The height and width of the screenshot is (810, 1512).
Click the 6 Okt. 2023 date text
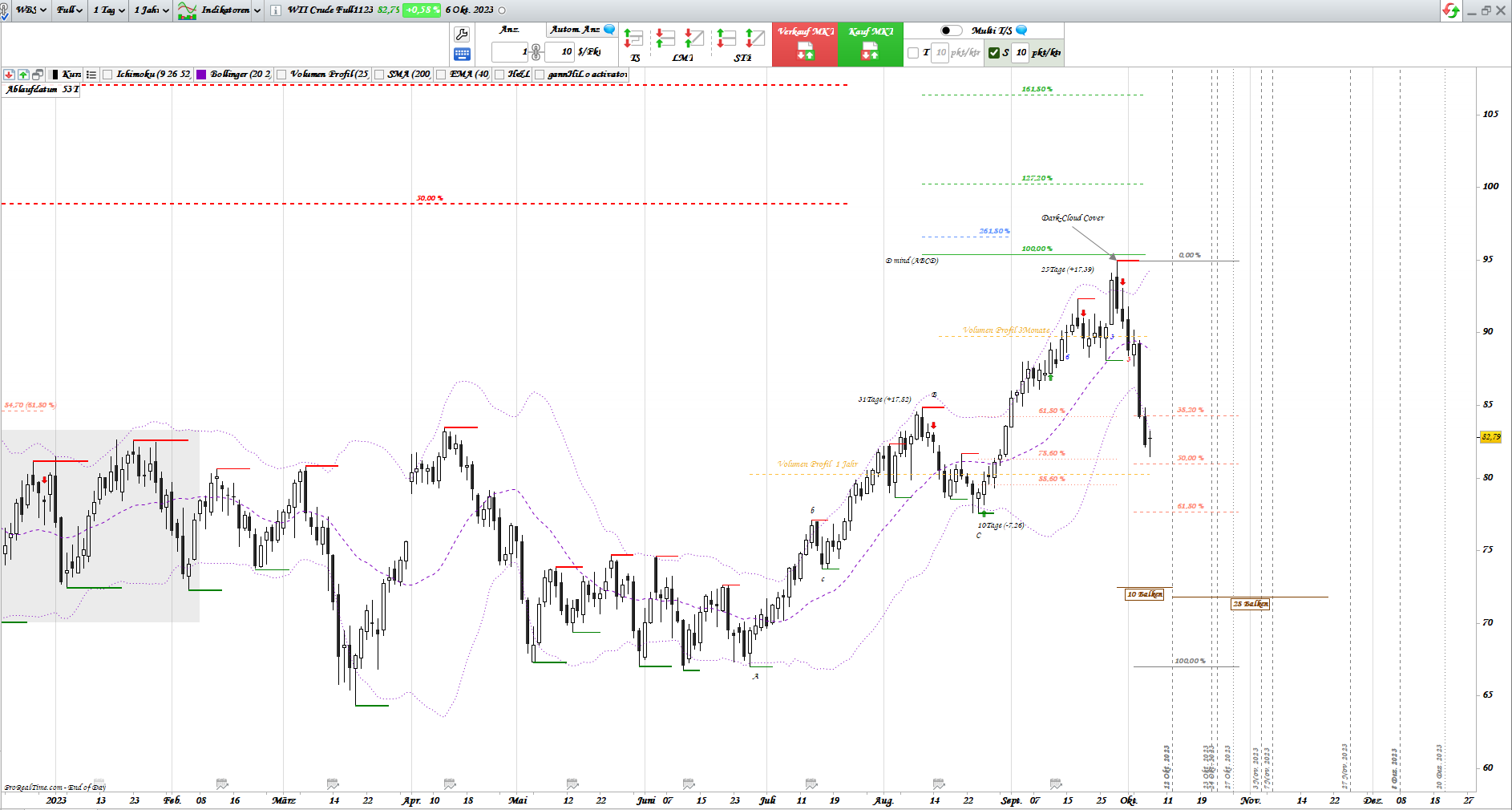[x=470, y=10]
